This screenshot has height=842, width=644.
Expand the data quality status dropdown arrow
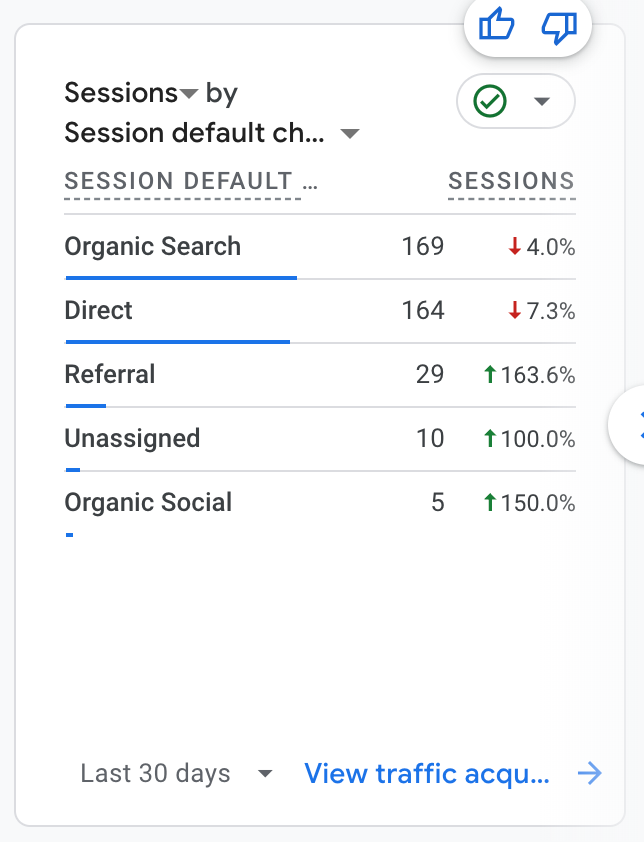(542, 102)
